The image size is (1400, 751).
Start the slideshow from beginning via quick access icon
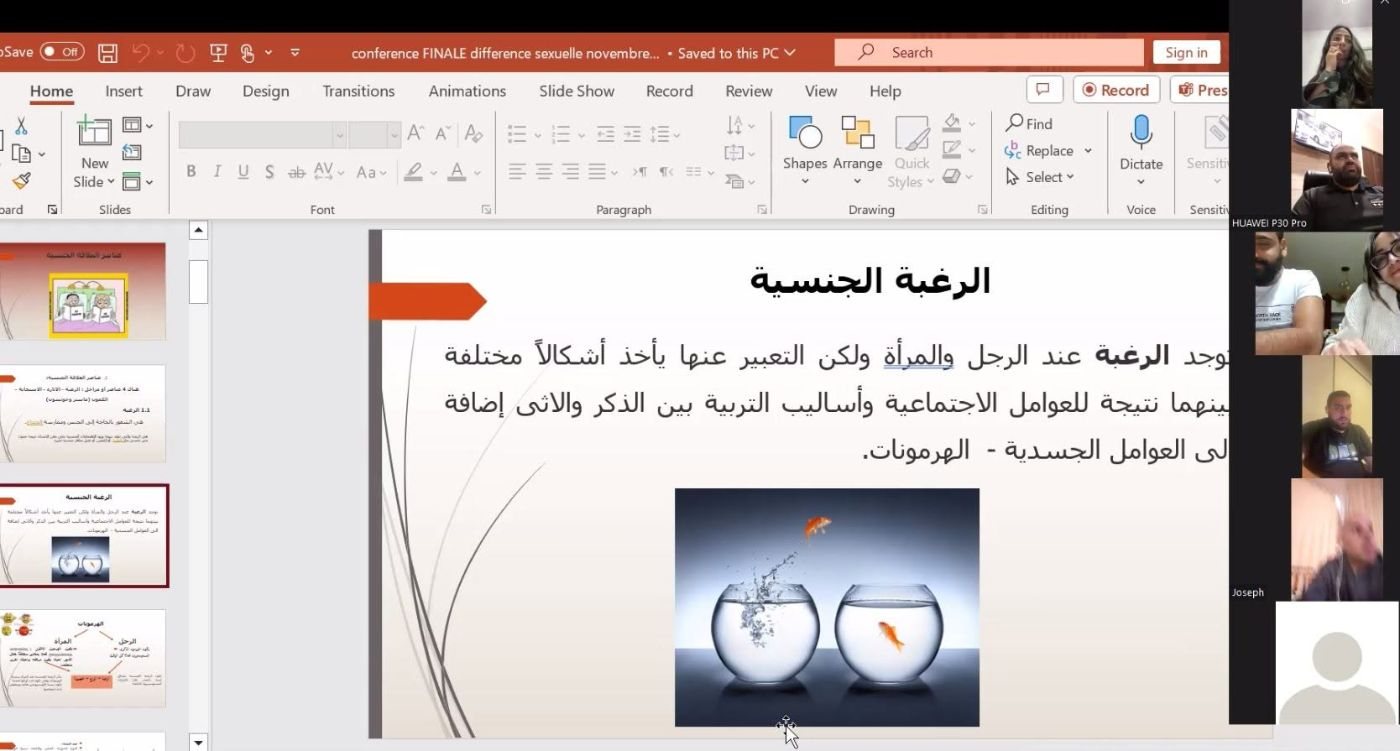point(218,53)
